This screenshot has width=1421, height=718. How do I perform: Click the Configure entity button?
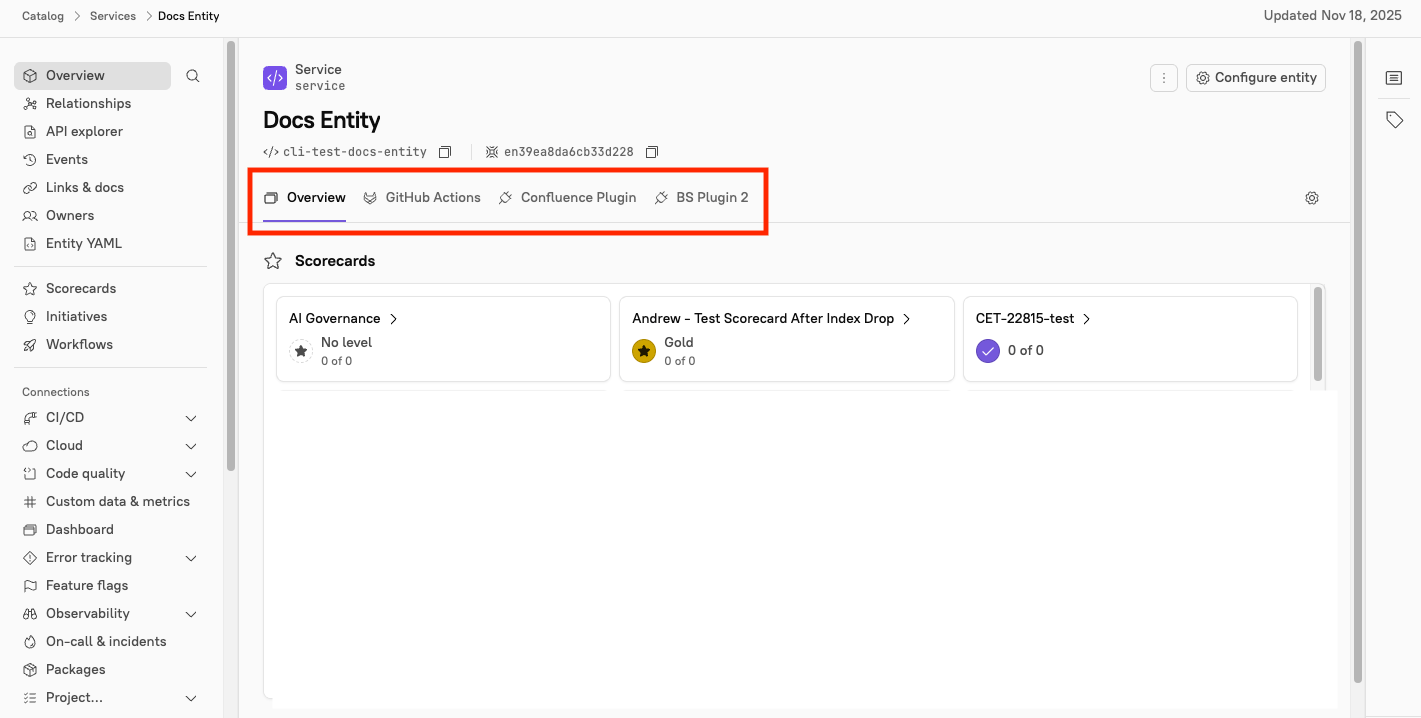(1256, 78)
